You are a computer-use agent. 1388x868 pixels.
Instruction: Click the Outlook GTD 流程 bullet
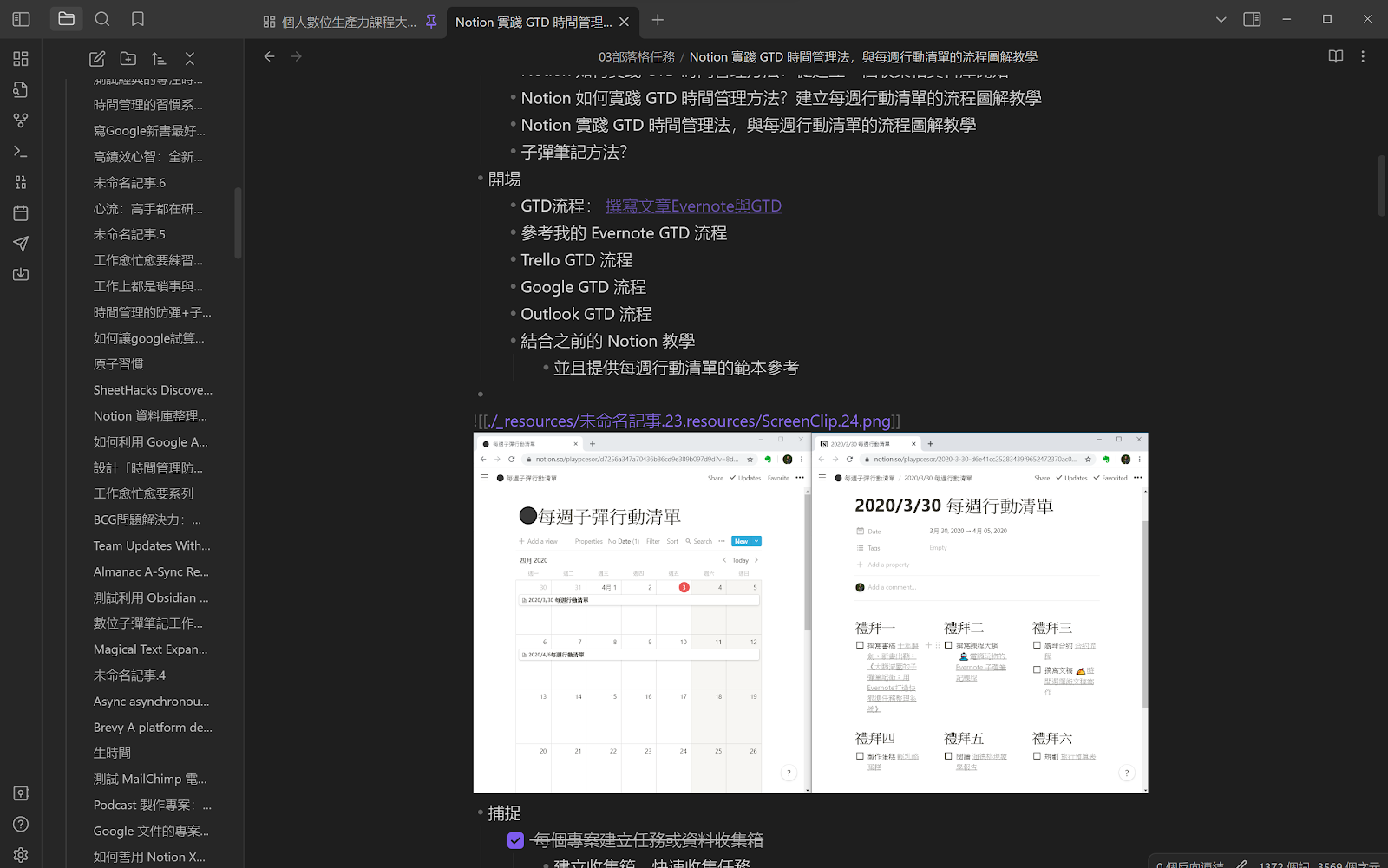pyautogui.click(x=586, y=314)
